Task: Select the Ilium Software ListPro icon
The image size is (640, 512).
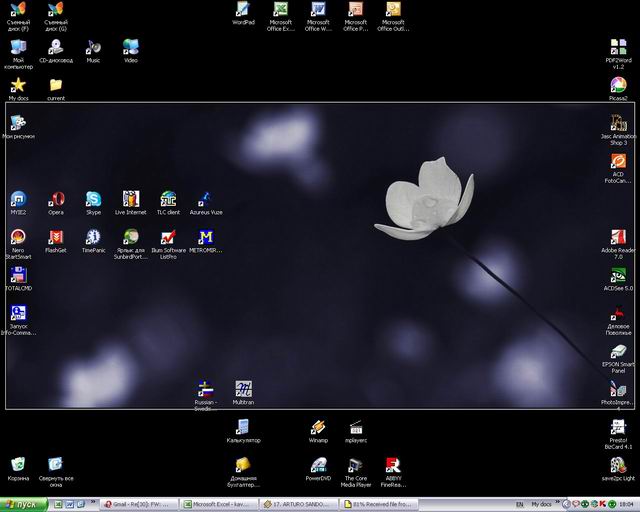Action: click(168, 244)
